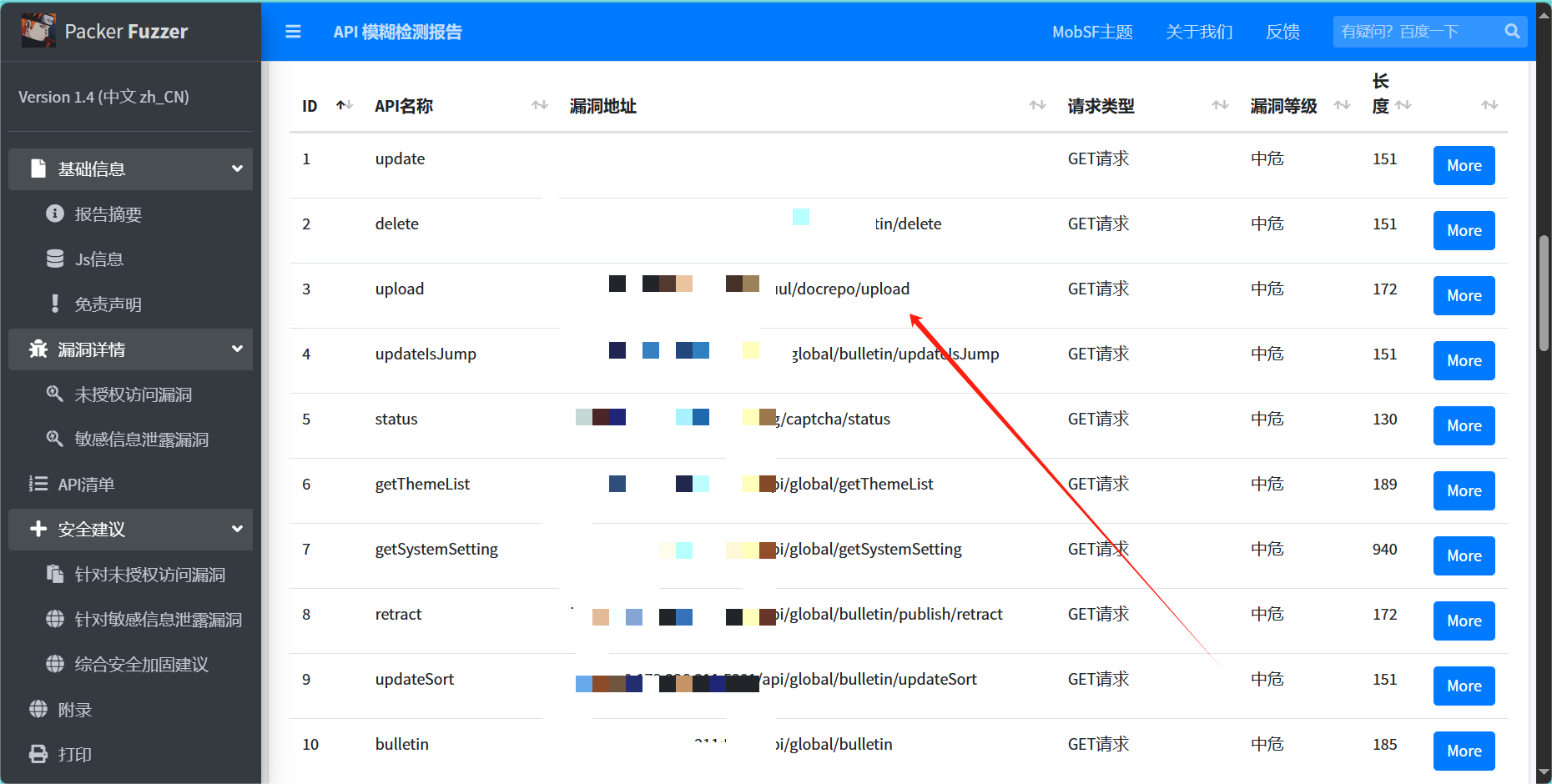Screen dimensions: 1552x784
Task: Click More button for getThemeList row
Action: pyautogui.click(x=1464, y=490)
